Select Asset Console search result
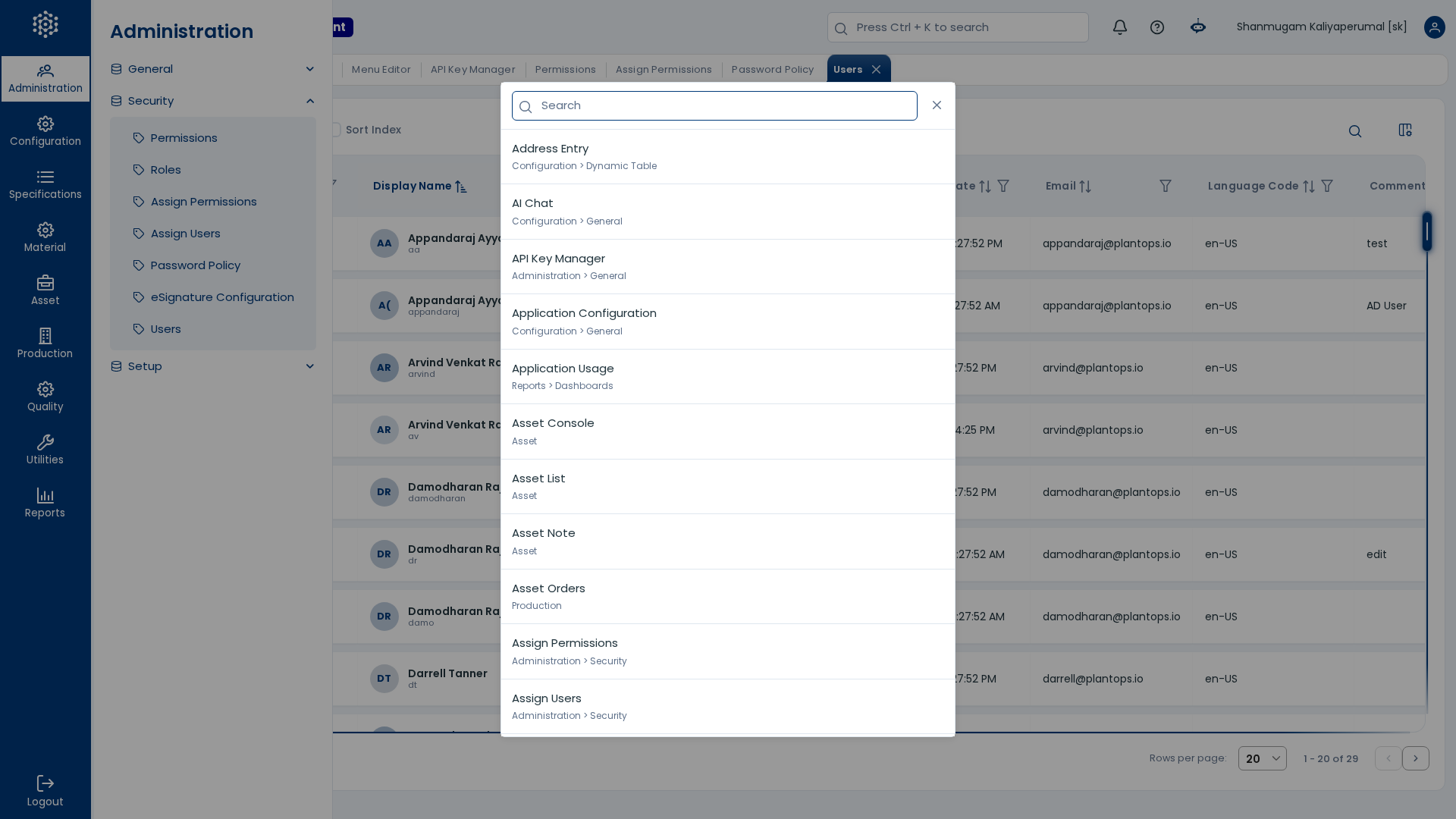Image resolution: width=1456 pixels, height=819 pixels. pyautogui.click(x=728, y=431)
